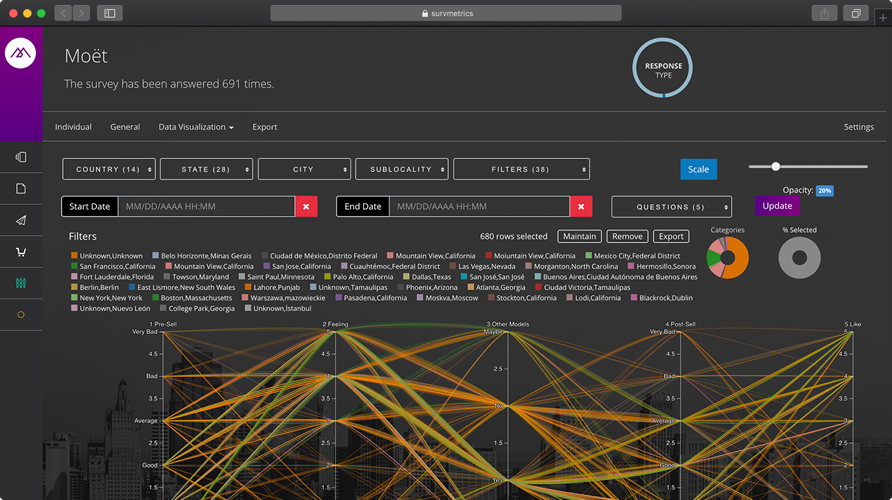Toggle Berlin,Berlin filter

[95, 287]
